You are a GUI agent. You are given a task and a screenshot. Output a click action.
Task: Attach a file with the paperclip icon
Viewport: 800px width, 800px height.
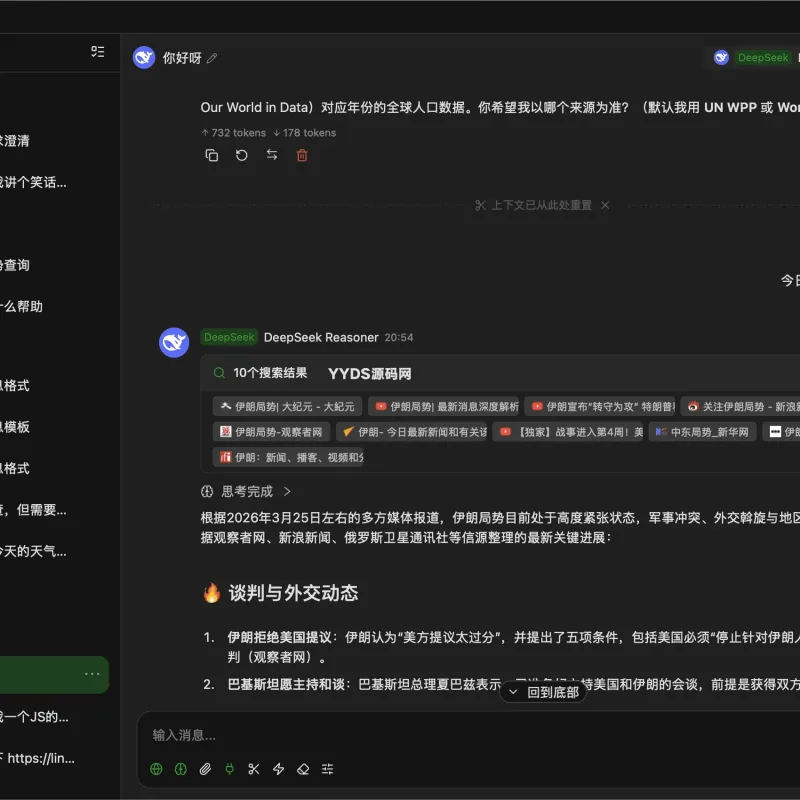coord(205,769)
